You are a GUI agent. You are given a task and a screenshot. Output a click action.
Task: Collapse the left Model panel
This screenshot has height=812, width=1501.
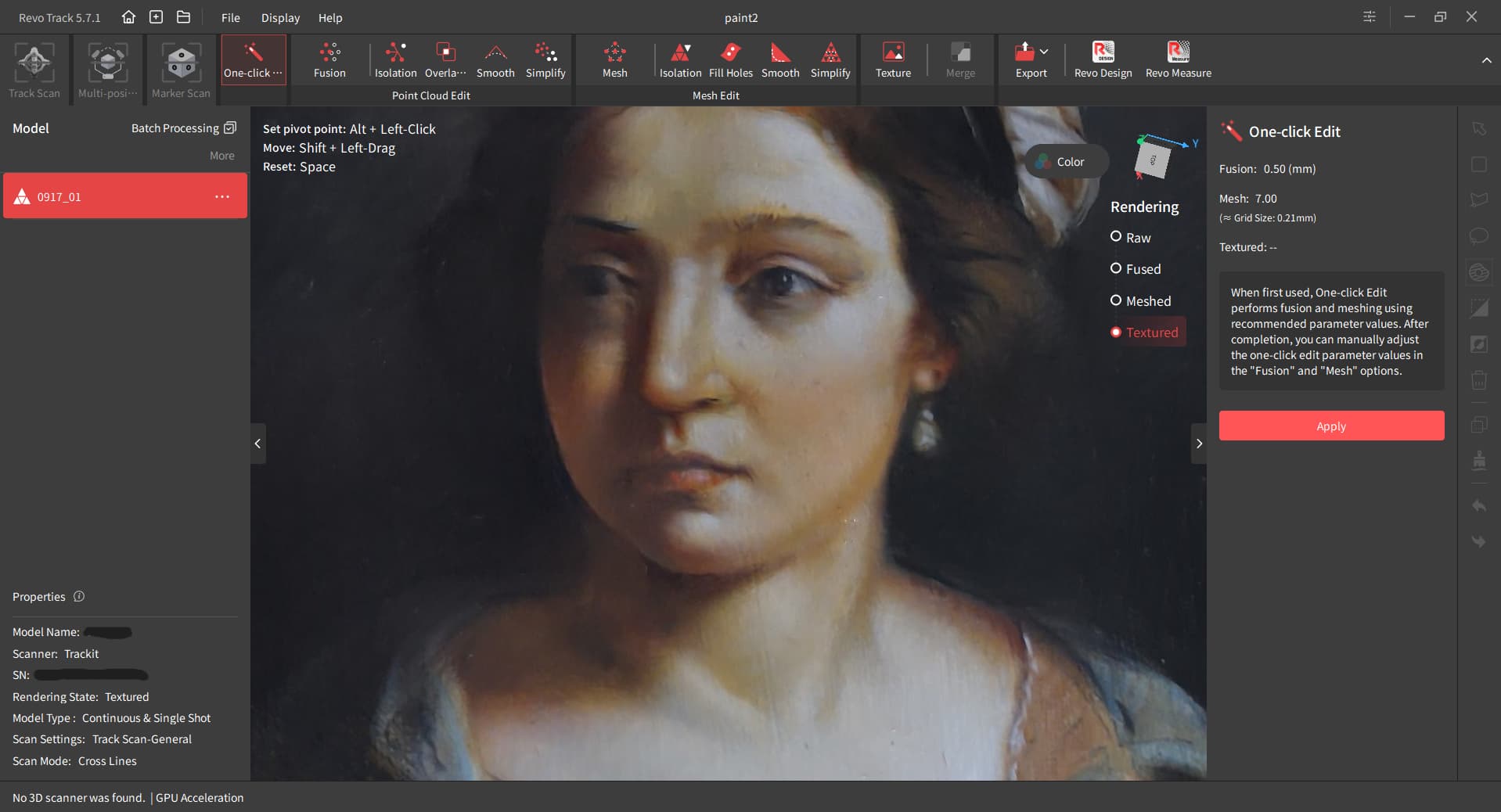(x=257, y=444)
